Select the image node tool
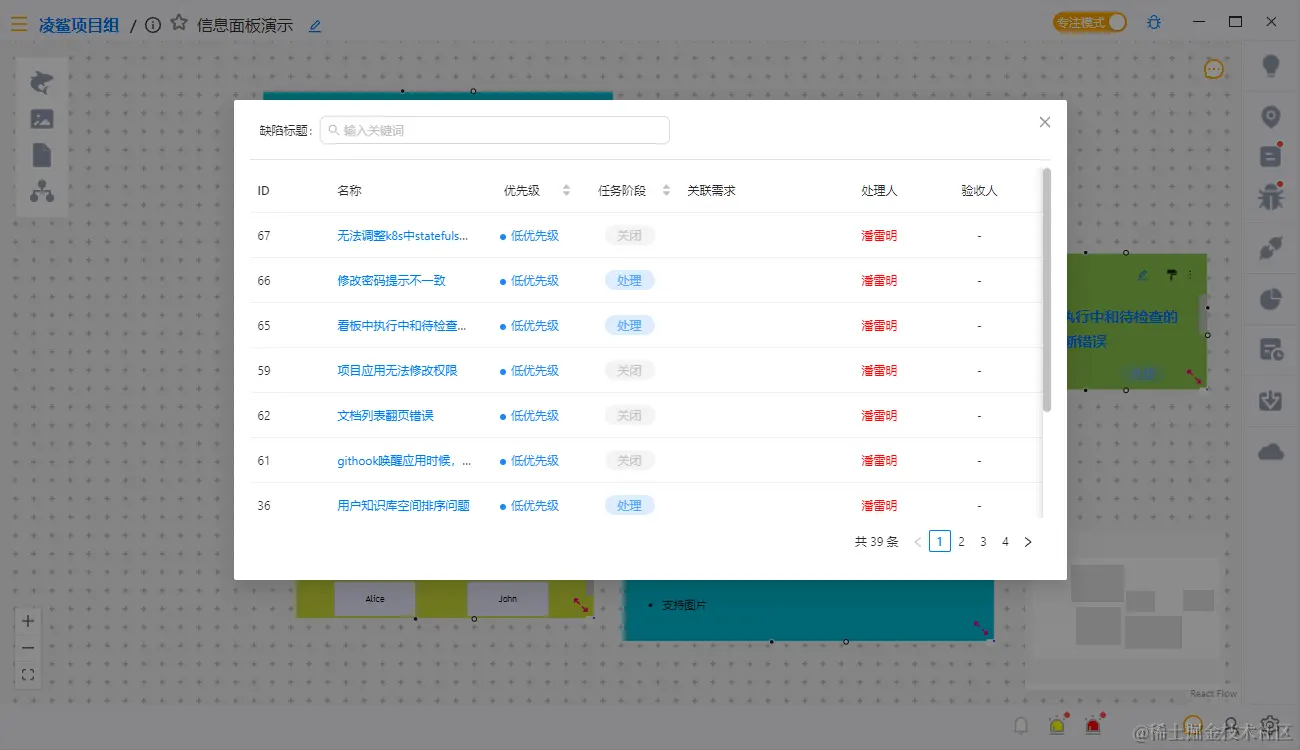 (x=42, y=119)
